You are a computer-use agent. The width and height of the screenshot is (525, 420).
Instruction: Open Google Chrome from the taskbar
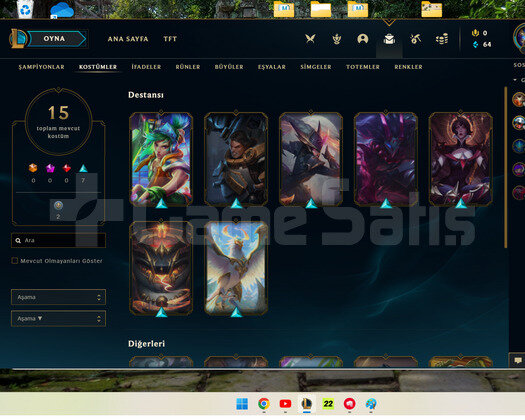tap(264, 404)
